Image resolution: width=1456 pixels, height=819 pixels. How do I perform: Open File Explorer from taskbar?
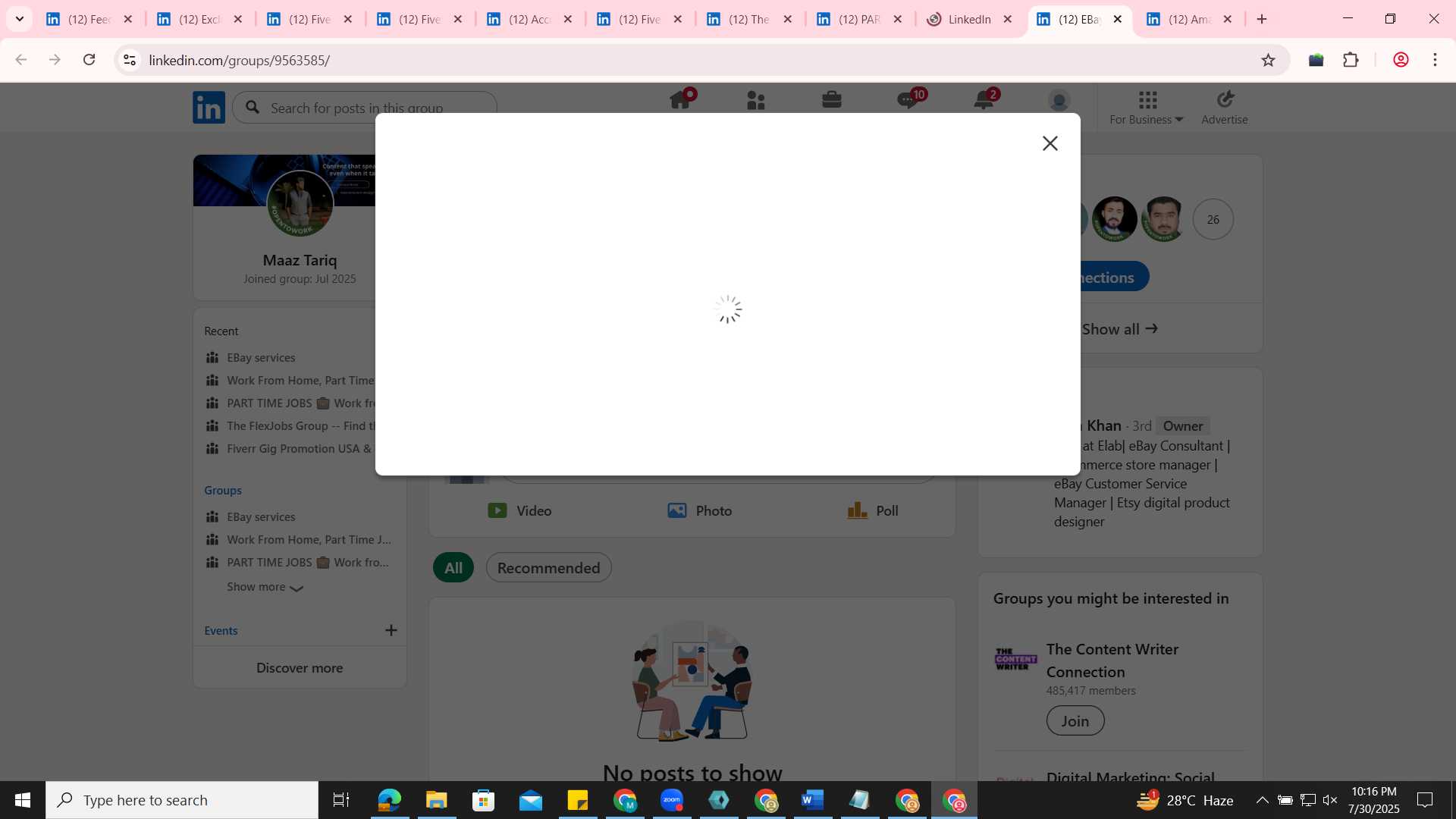tap(436, 800)
